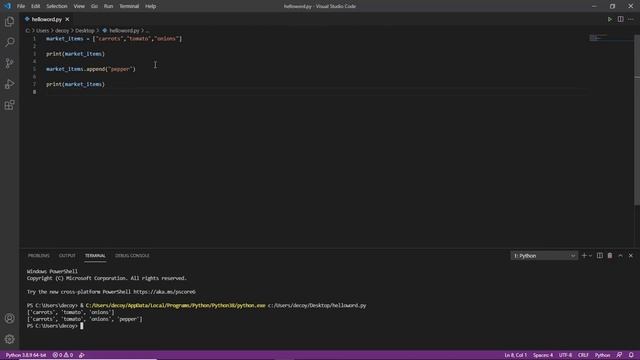
Task: Select the Terminal panel tab
Action: 95,256
